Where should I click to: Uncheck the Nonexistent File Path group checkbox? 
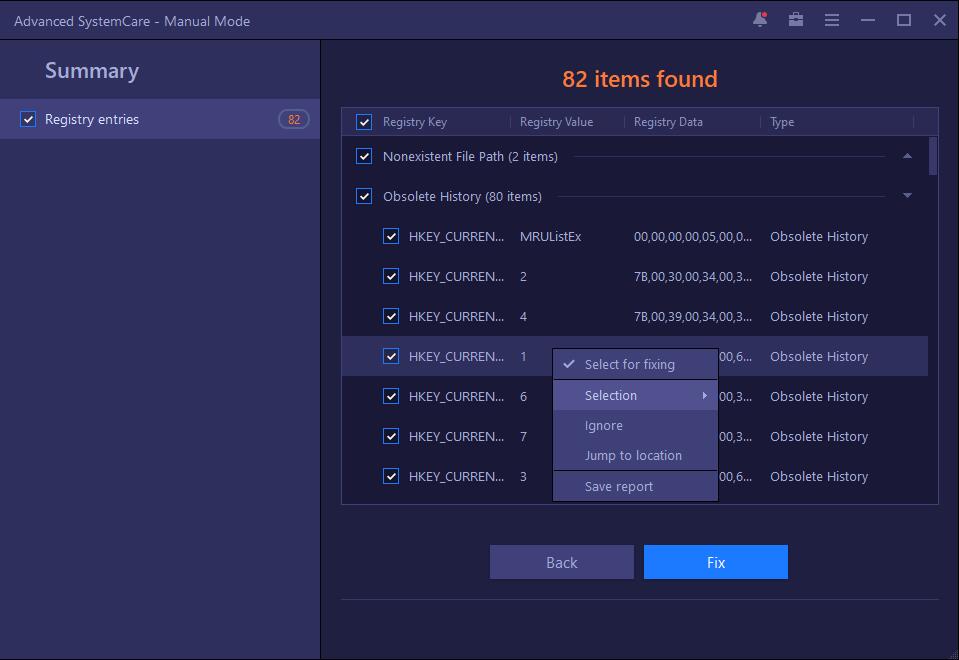(364, 156)
